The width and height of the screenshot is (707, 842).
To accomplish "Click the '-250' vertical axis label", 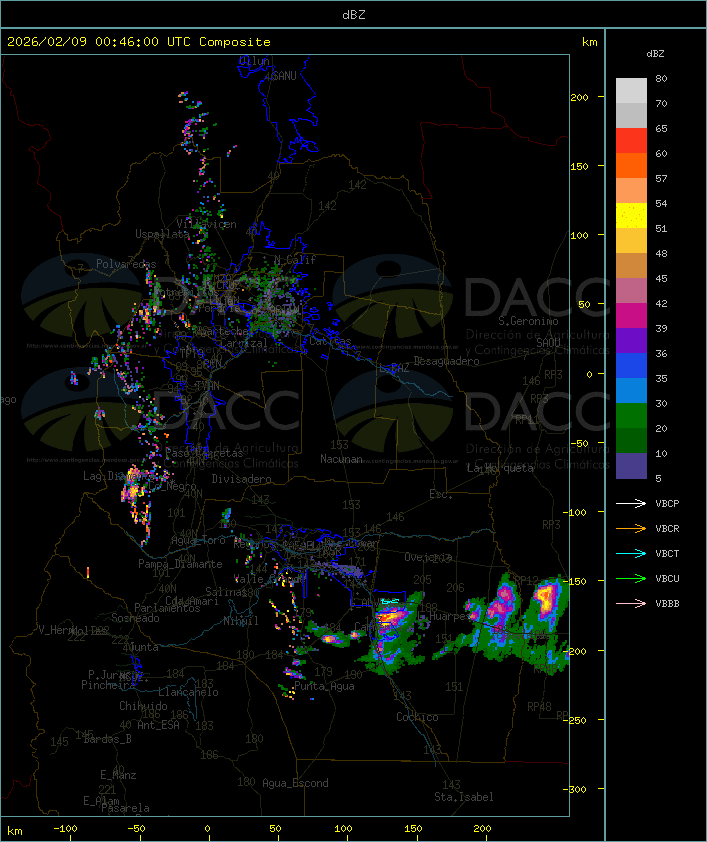I will [577, 720].
